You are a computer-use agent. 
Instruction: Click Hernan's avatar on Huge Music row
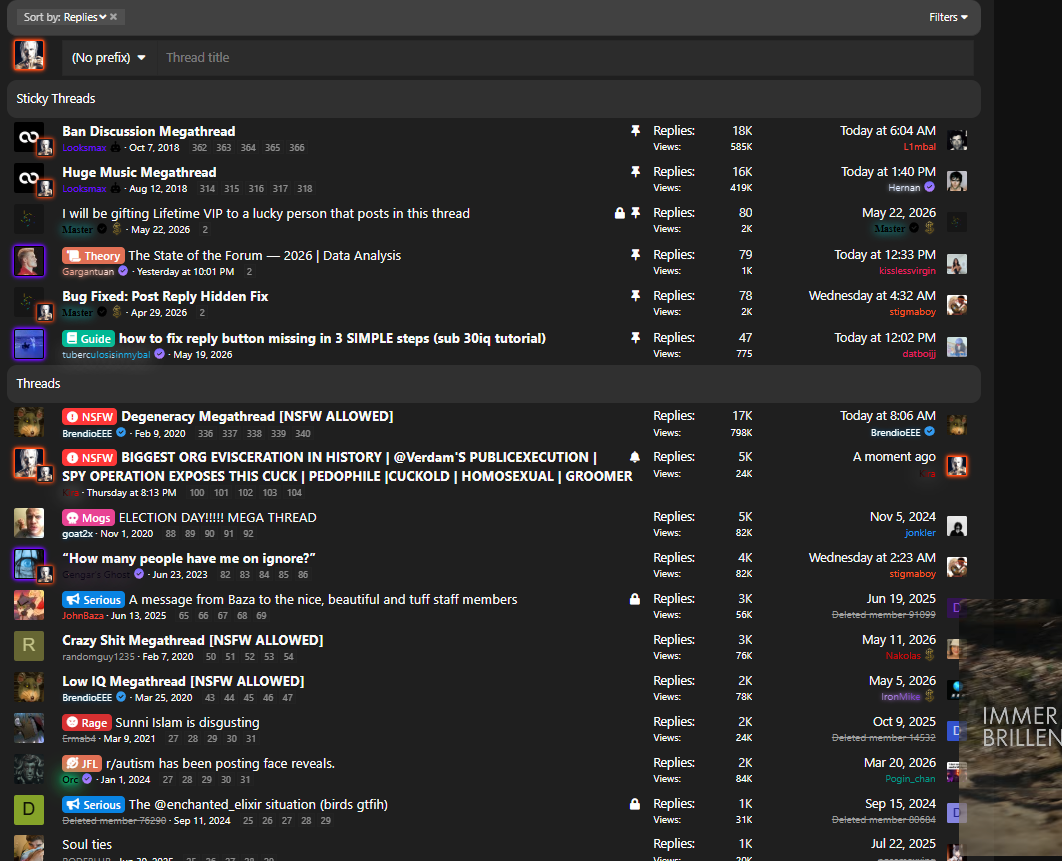coord(956,181)
